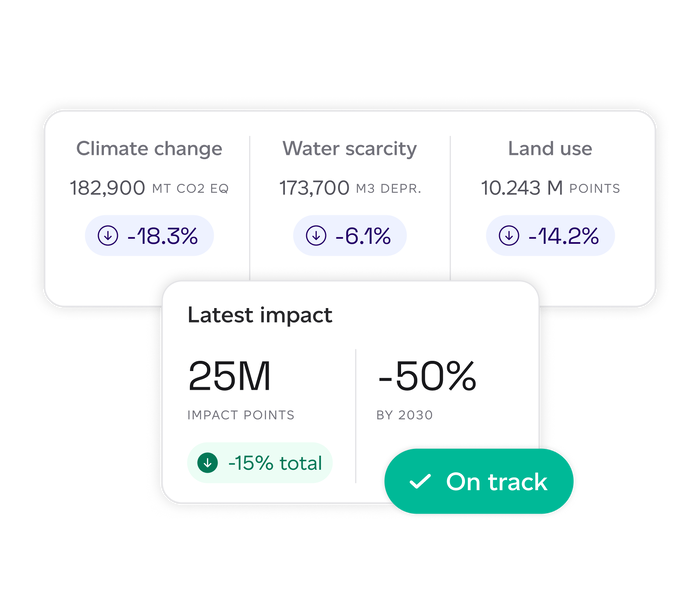Click the -14.2% land use pill
700x614 pixels.
pyautogui.click(x=550, y=237)
